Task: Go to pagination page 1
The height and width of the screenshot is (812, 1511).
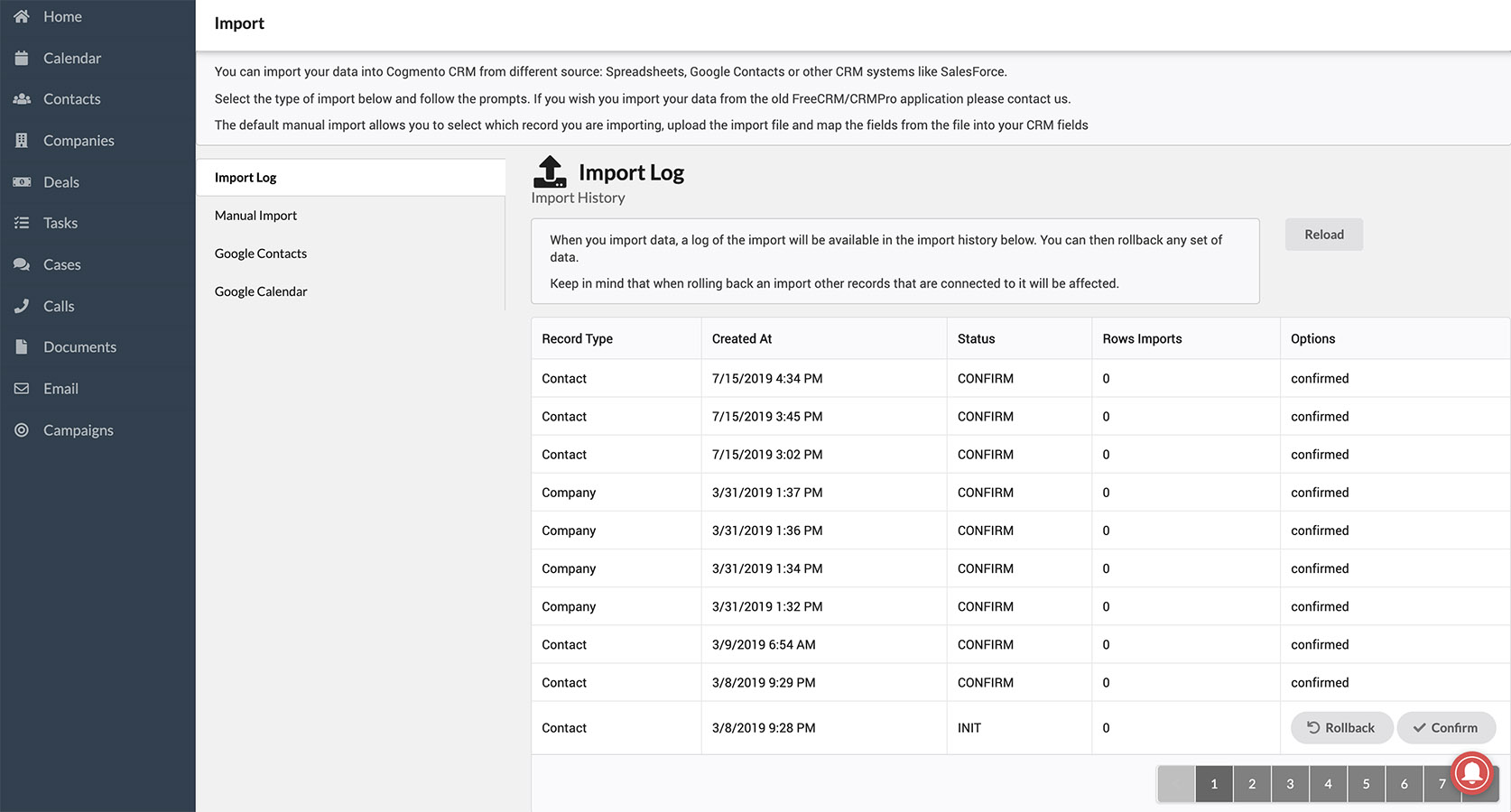Action: 1214,784
